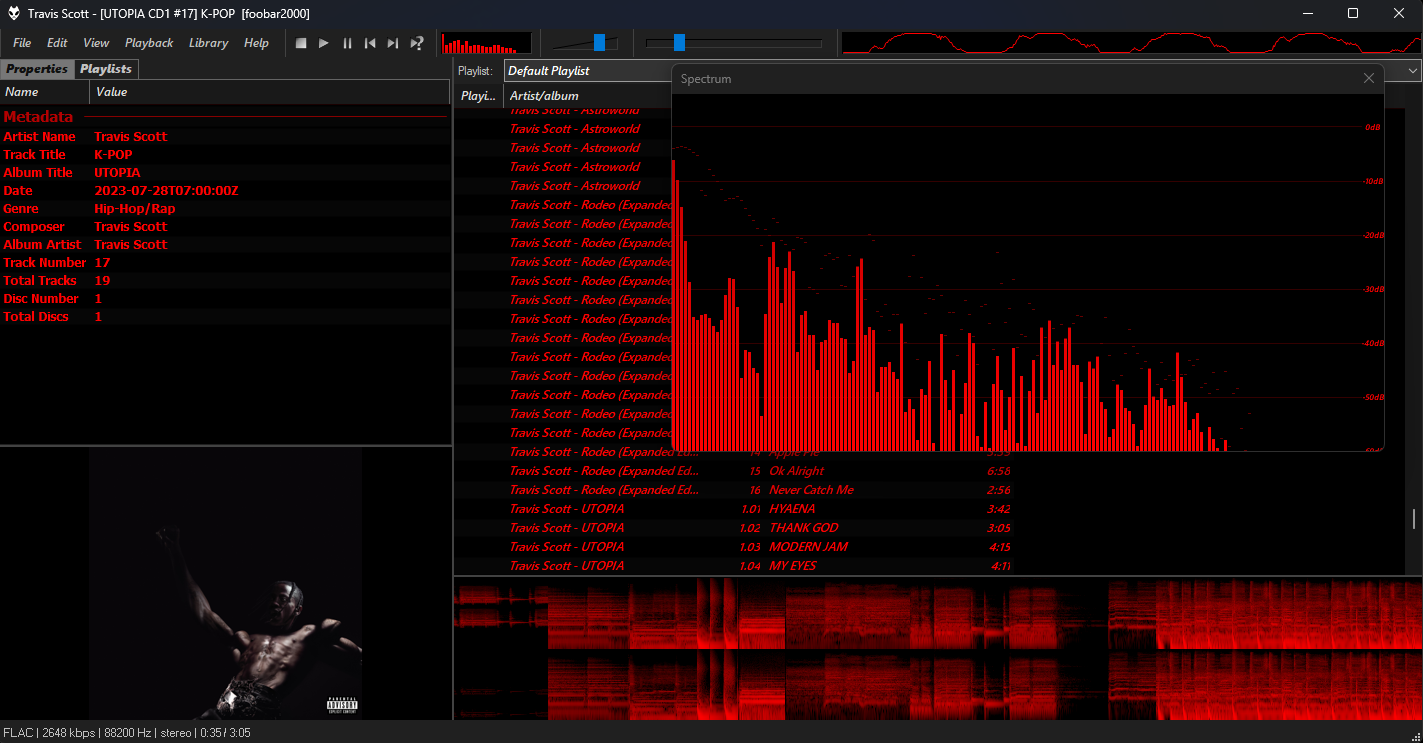Screen dimensions: 1423x743
Task: Go to the previous track
Action: click(370, 43)
